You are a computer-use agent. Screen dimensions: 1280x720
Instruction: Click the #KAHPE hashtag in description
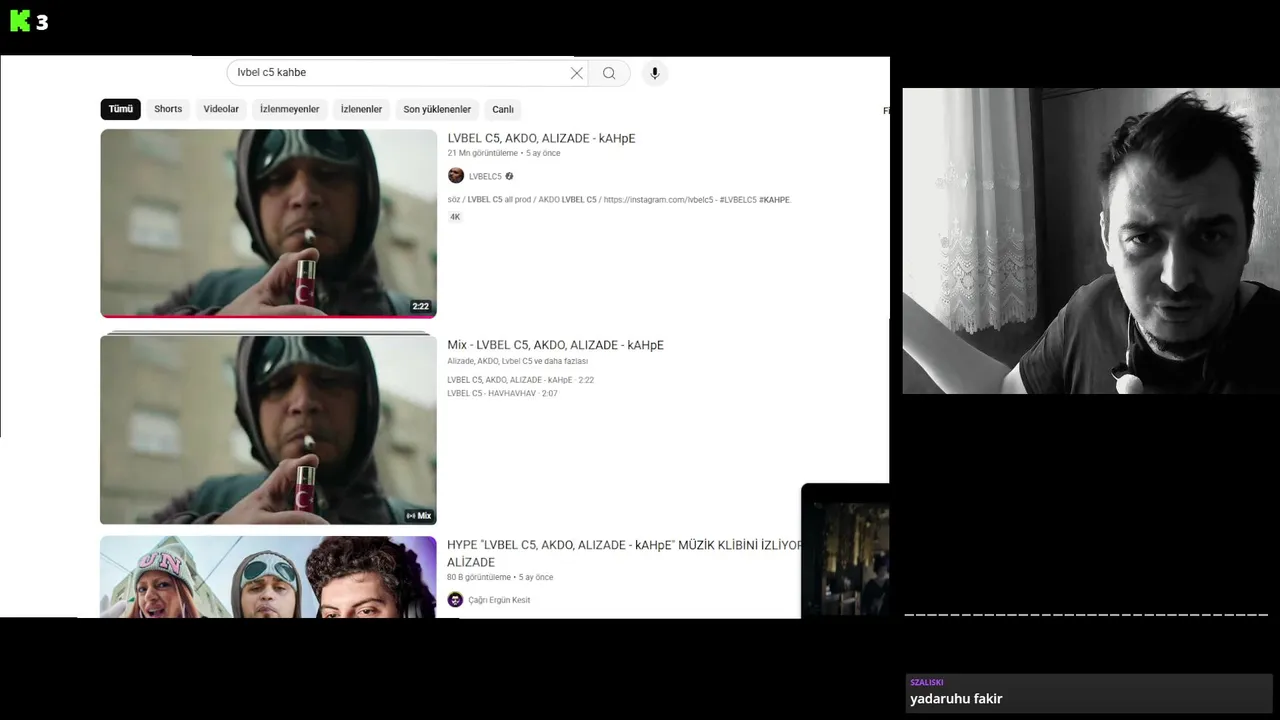point(774,200)
